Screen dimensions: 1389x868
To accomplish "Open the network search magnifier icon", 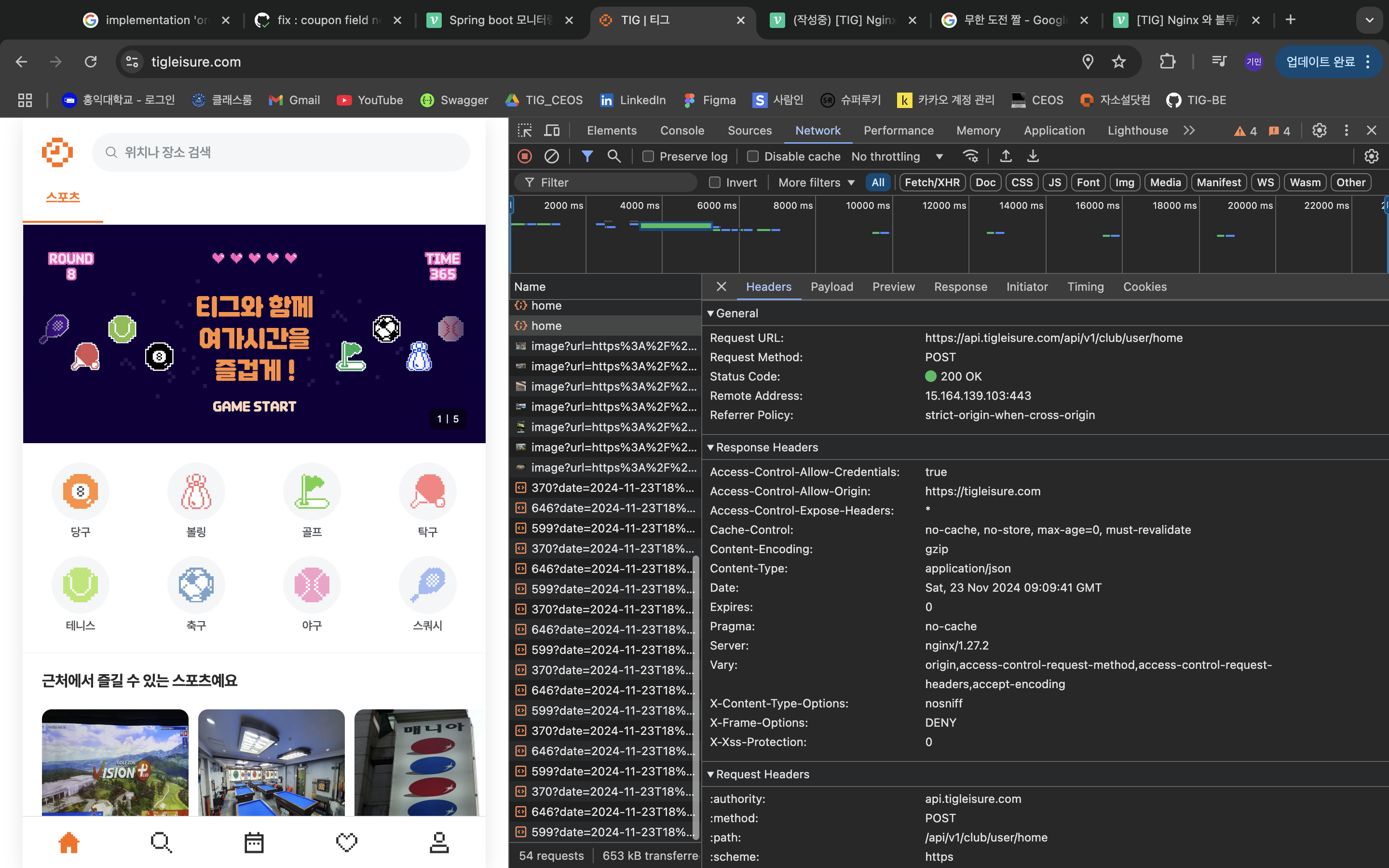I will (613, 156).
